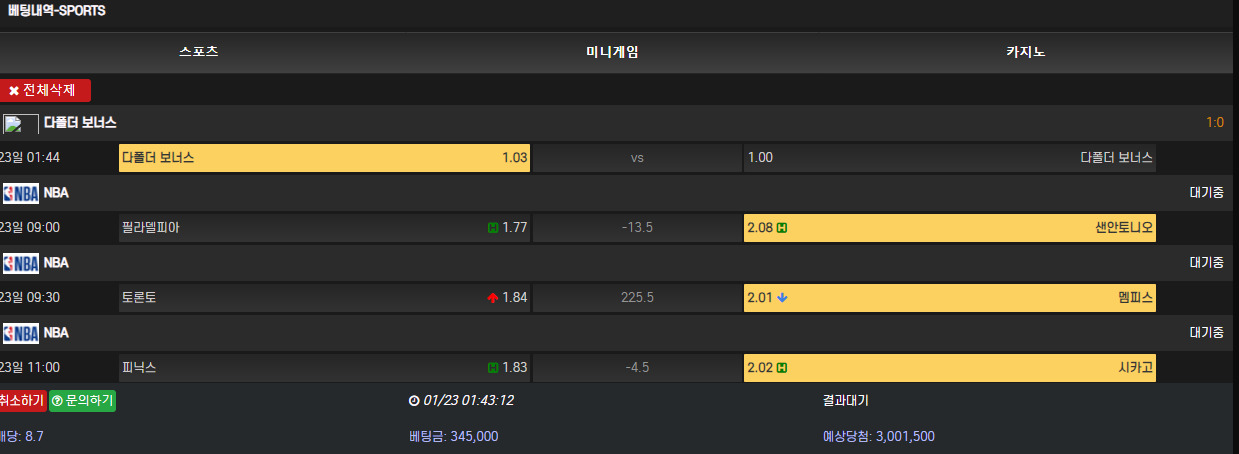Click the broken image icon beside 다폴더 보너스
Screen dimensions: 1239x454
(21, 124)
